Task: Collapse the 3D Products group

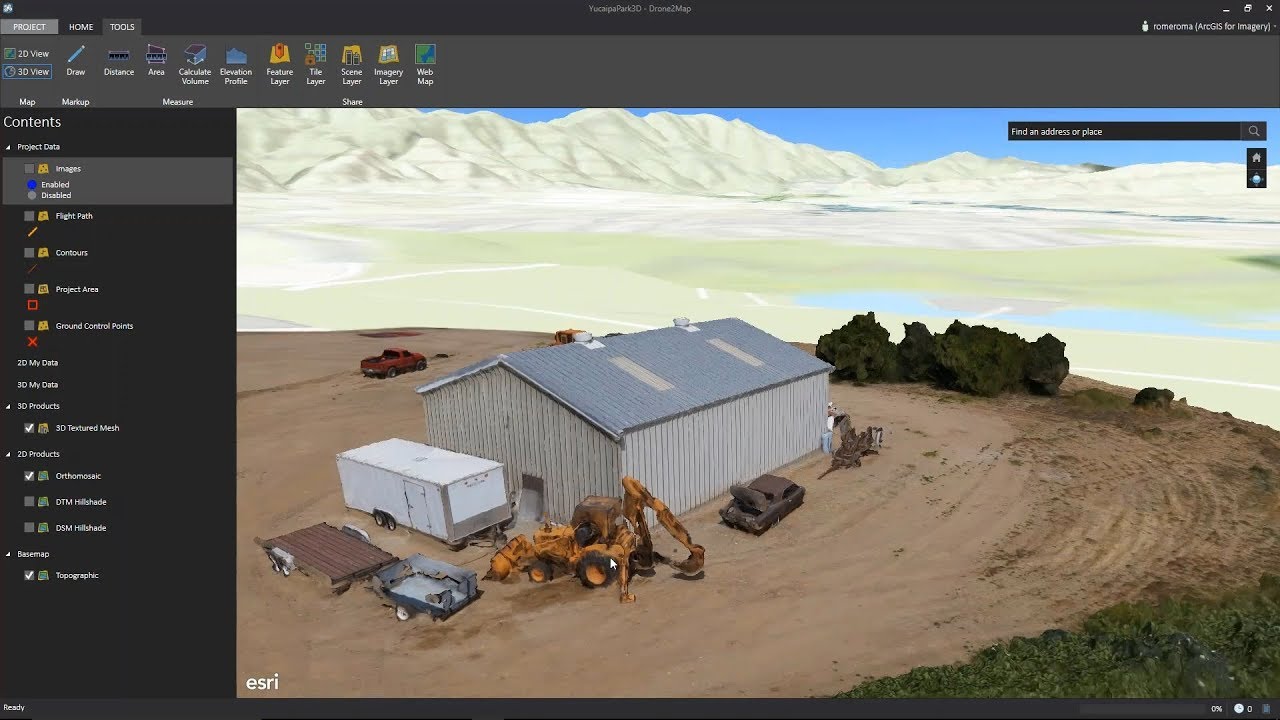Action: (x=8, y=406)
